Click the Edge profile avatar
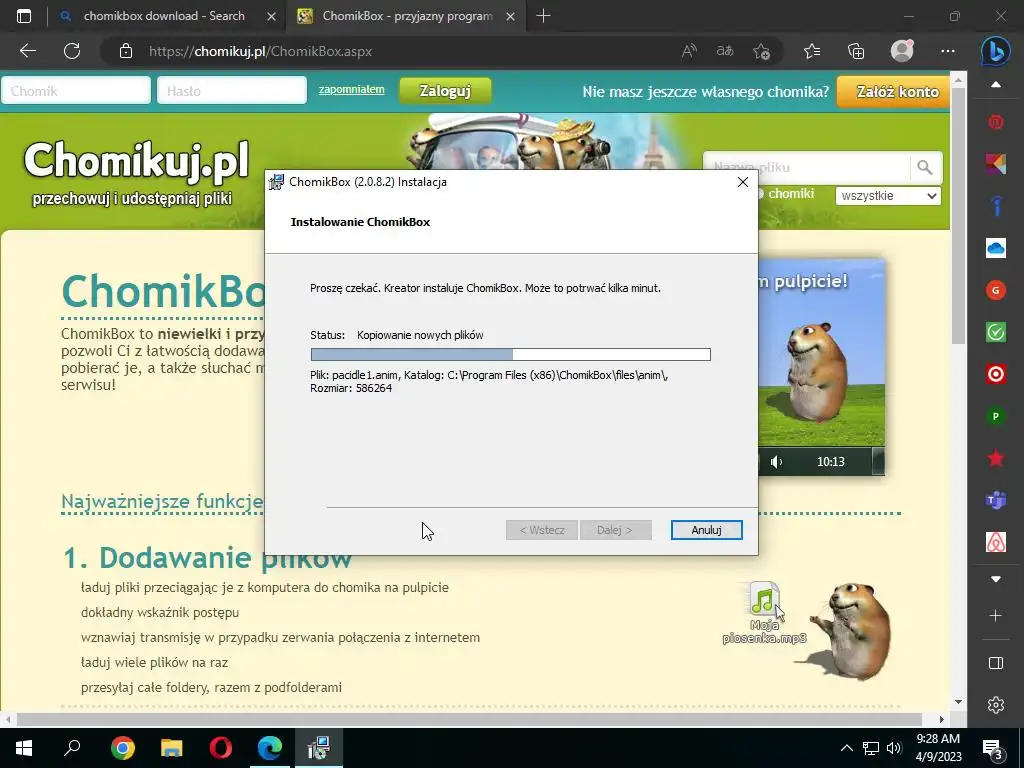Screen dimensions: 1024x768 tap(902, 51)
